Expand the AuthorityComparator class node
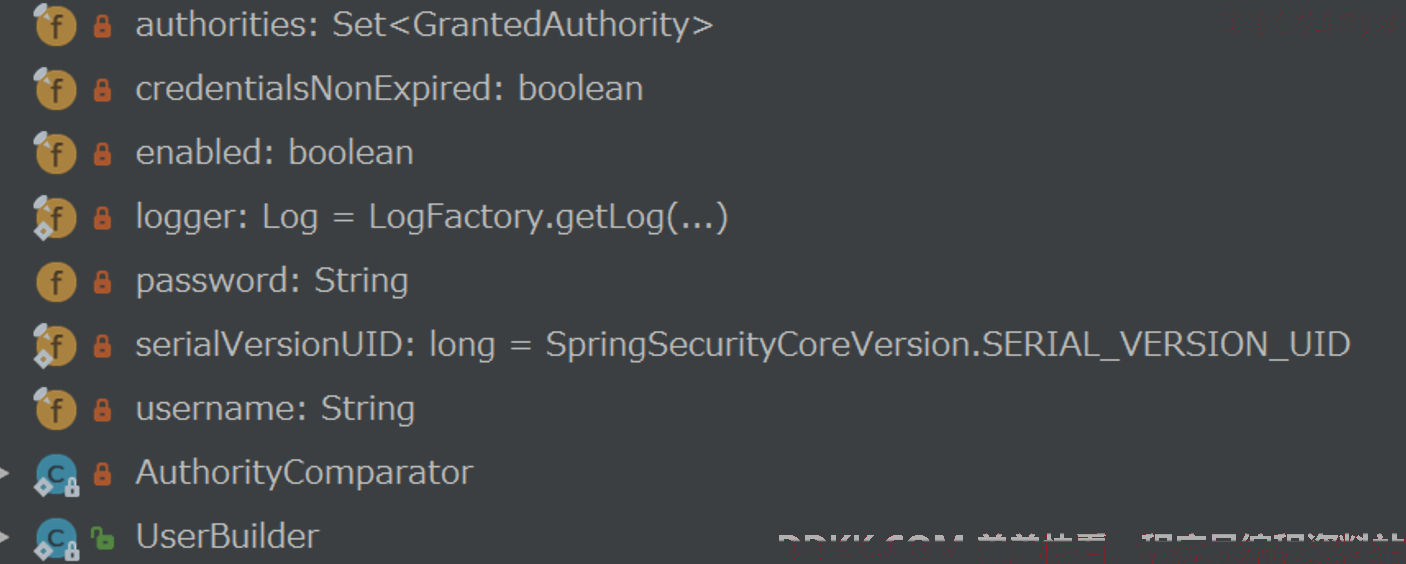1406x564 pixels. pyautogui.click(x=5, y=472)
